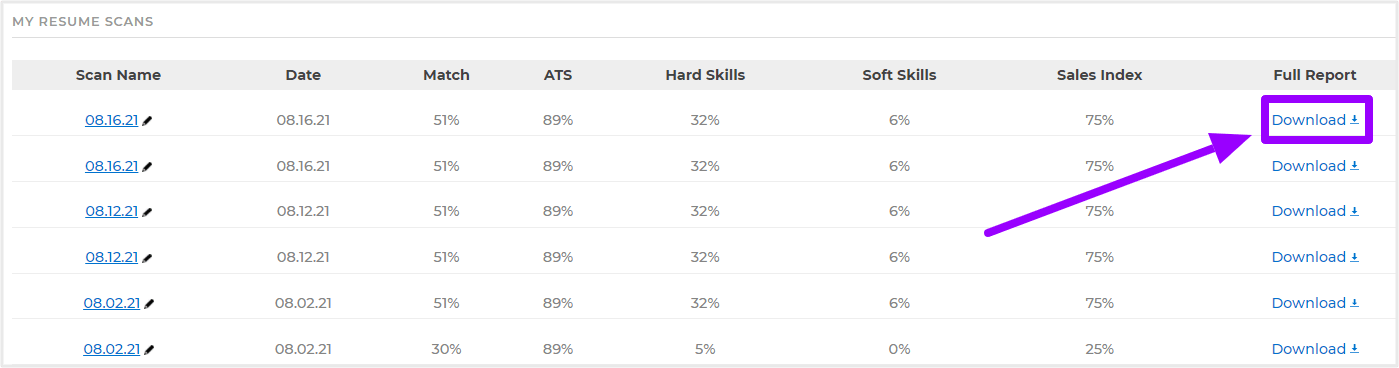The width and height of the screenshot is (1399, 368).
Task: Open the first 08.02.21 scan name link
Action: [112, 303]
